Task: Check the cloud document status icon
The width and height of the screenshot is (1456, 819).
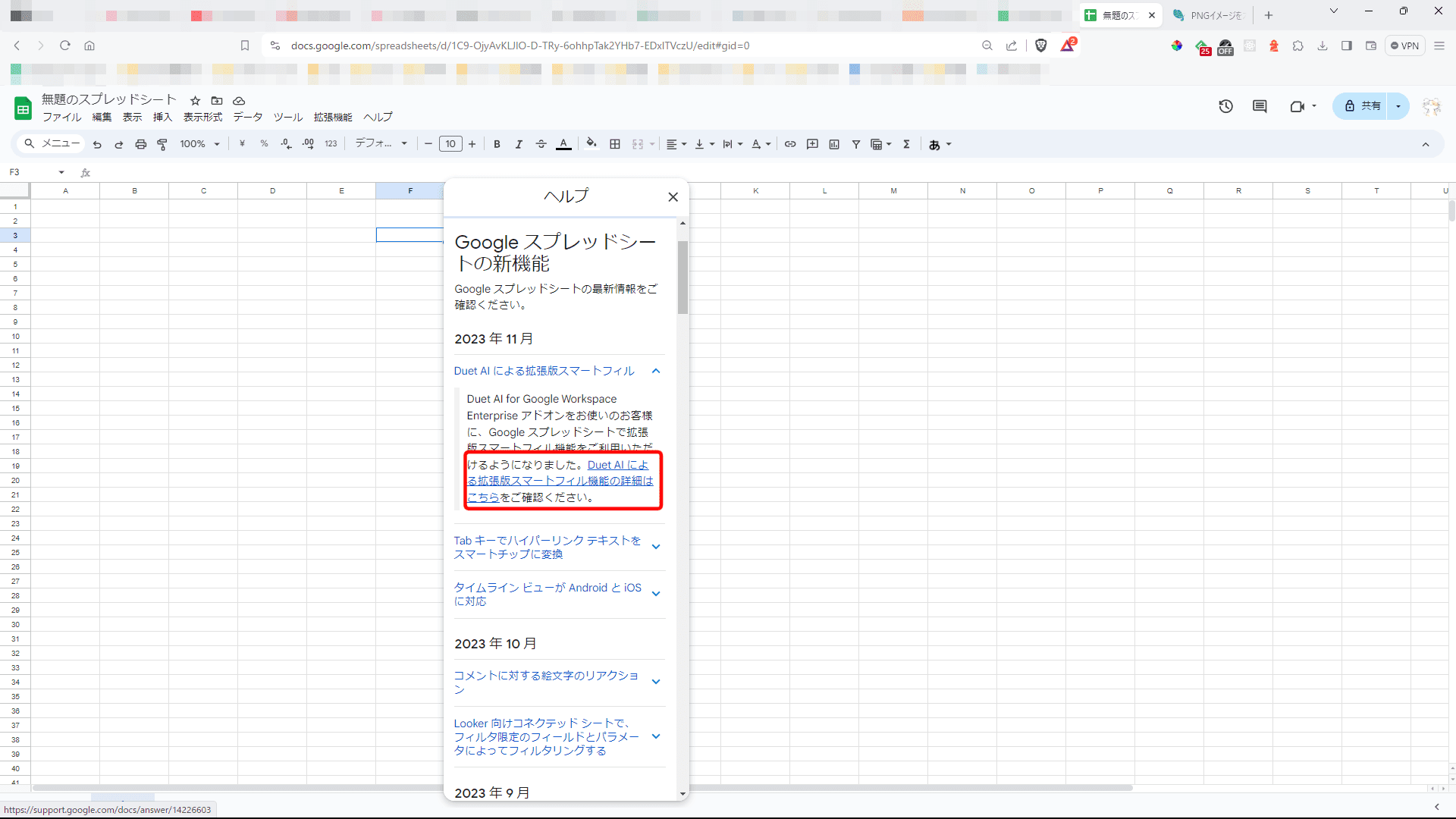Action: pos(239,101)
